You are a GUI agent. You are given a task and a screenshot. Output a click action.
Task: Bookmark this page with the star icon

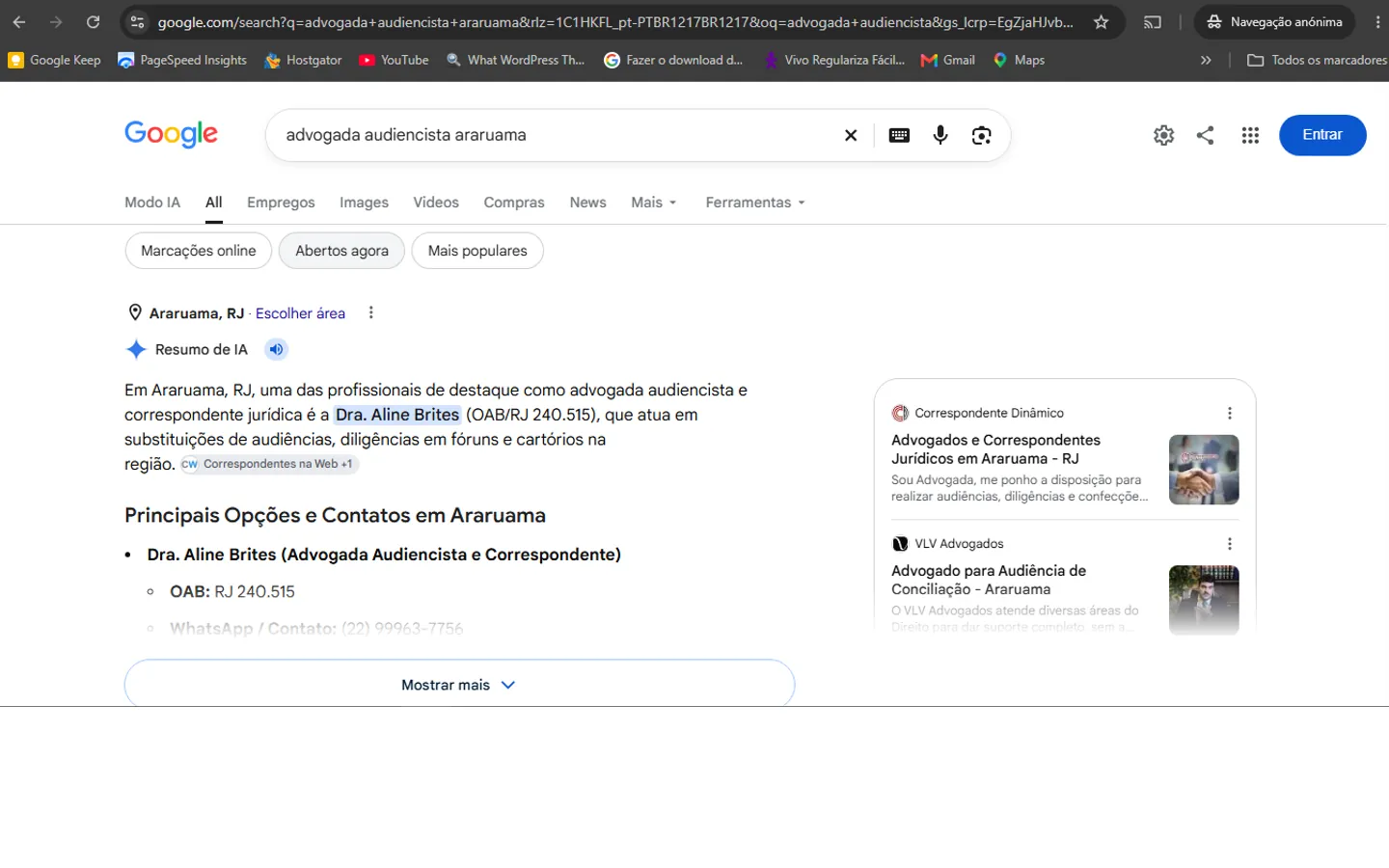[x=1101, y=22]
